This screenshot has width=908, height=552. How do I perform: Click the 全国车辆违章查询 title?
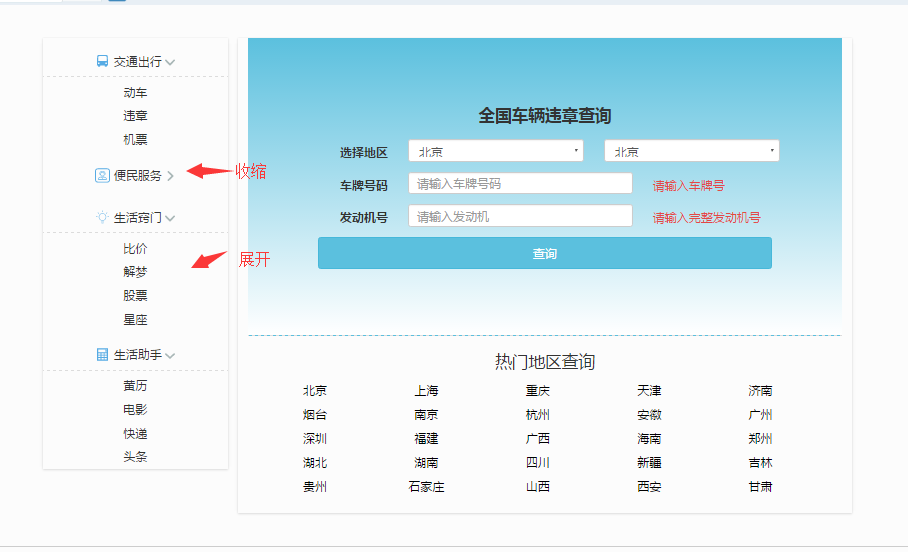(x=544, y=116)
